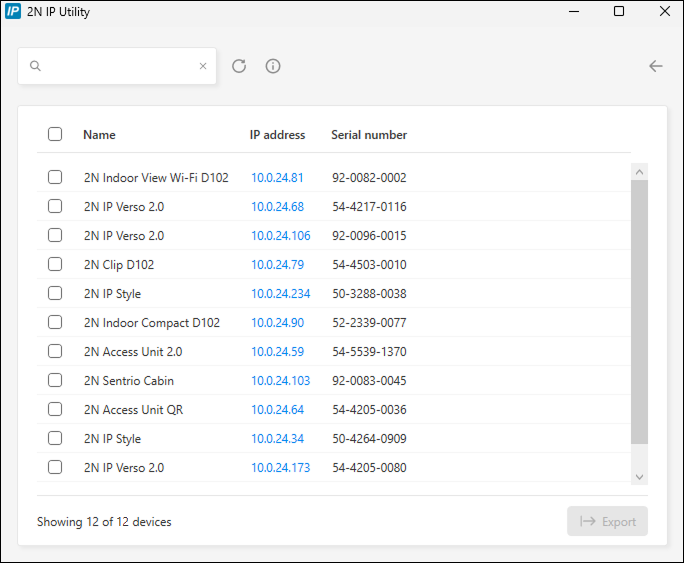
Task: Click the IP address column header
Action: point(277,135)
